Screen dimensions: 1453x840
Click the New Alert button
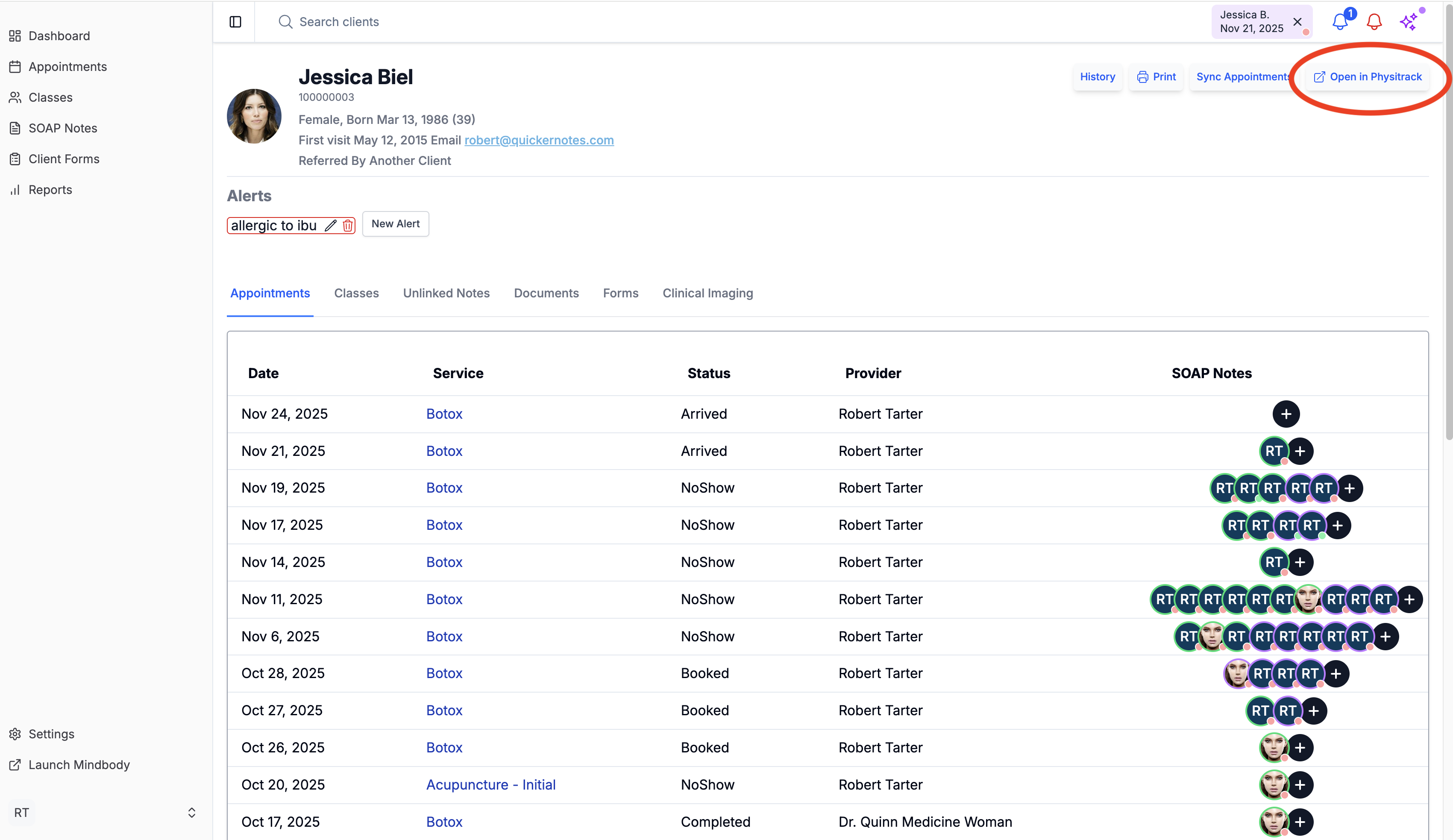(x=396, y=224)
